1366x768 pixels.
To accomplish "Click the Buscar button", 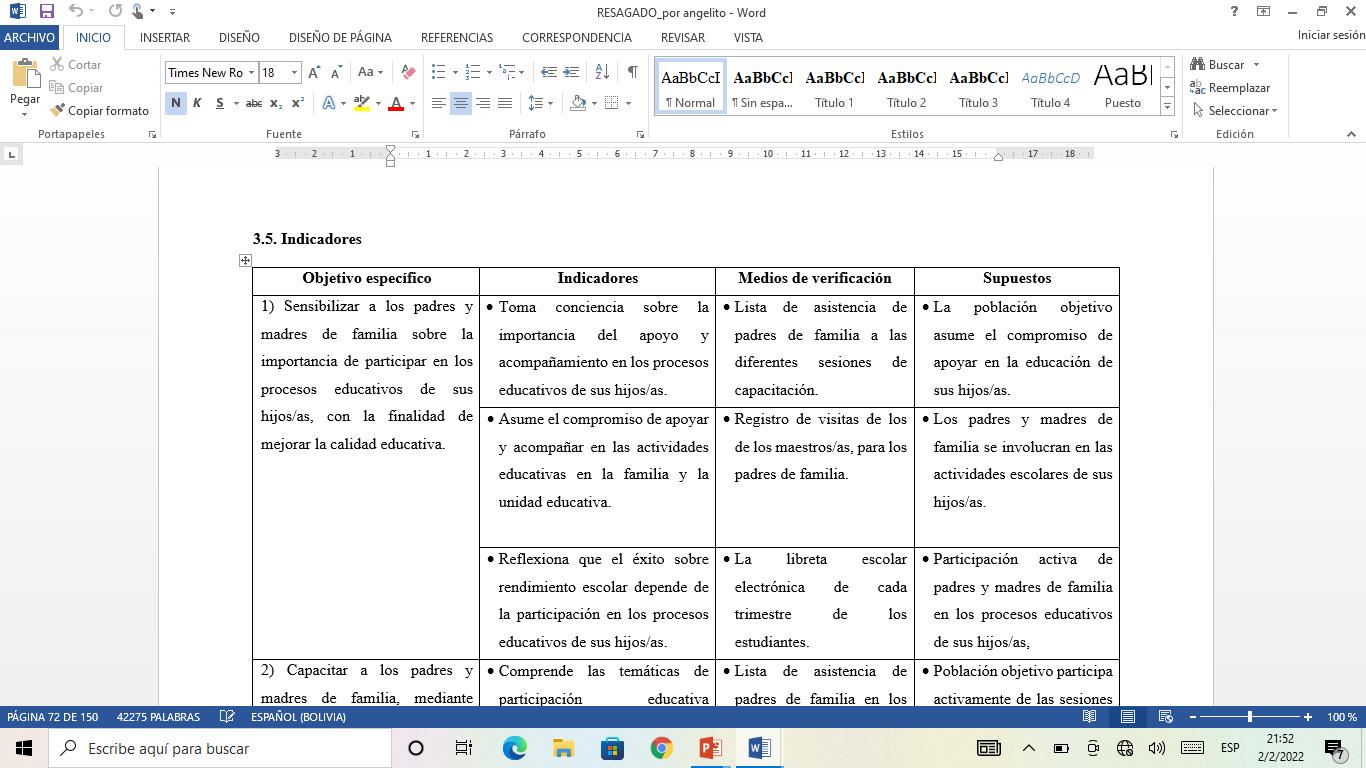I will (1225, 65).
